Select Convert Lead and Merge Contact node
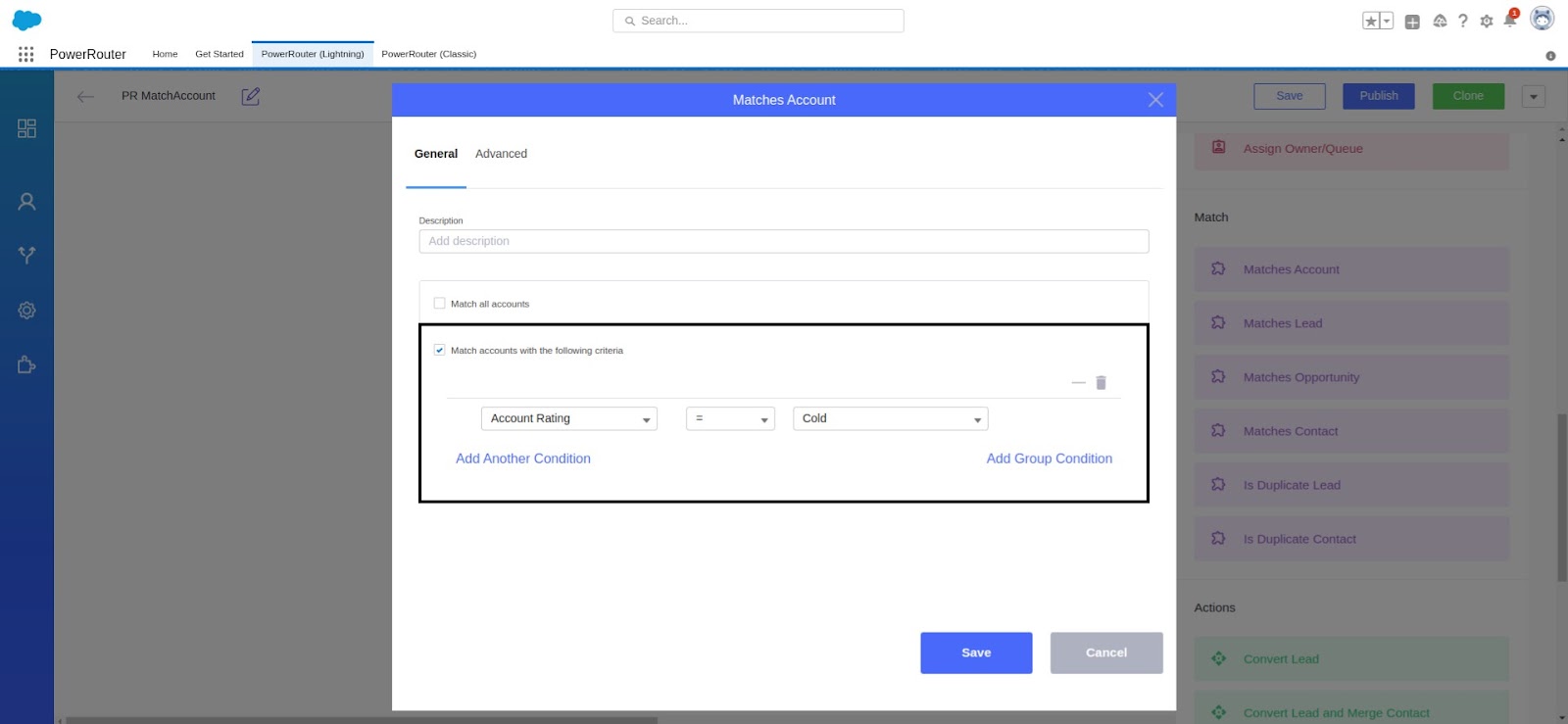Screen dimensions: 1568x724 [x=1351, y=708]
